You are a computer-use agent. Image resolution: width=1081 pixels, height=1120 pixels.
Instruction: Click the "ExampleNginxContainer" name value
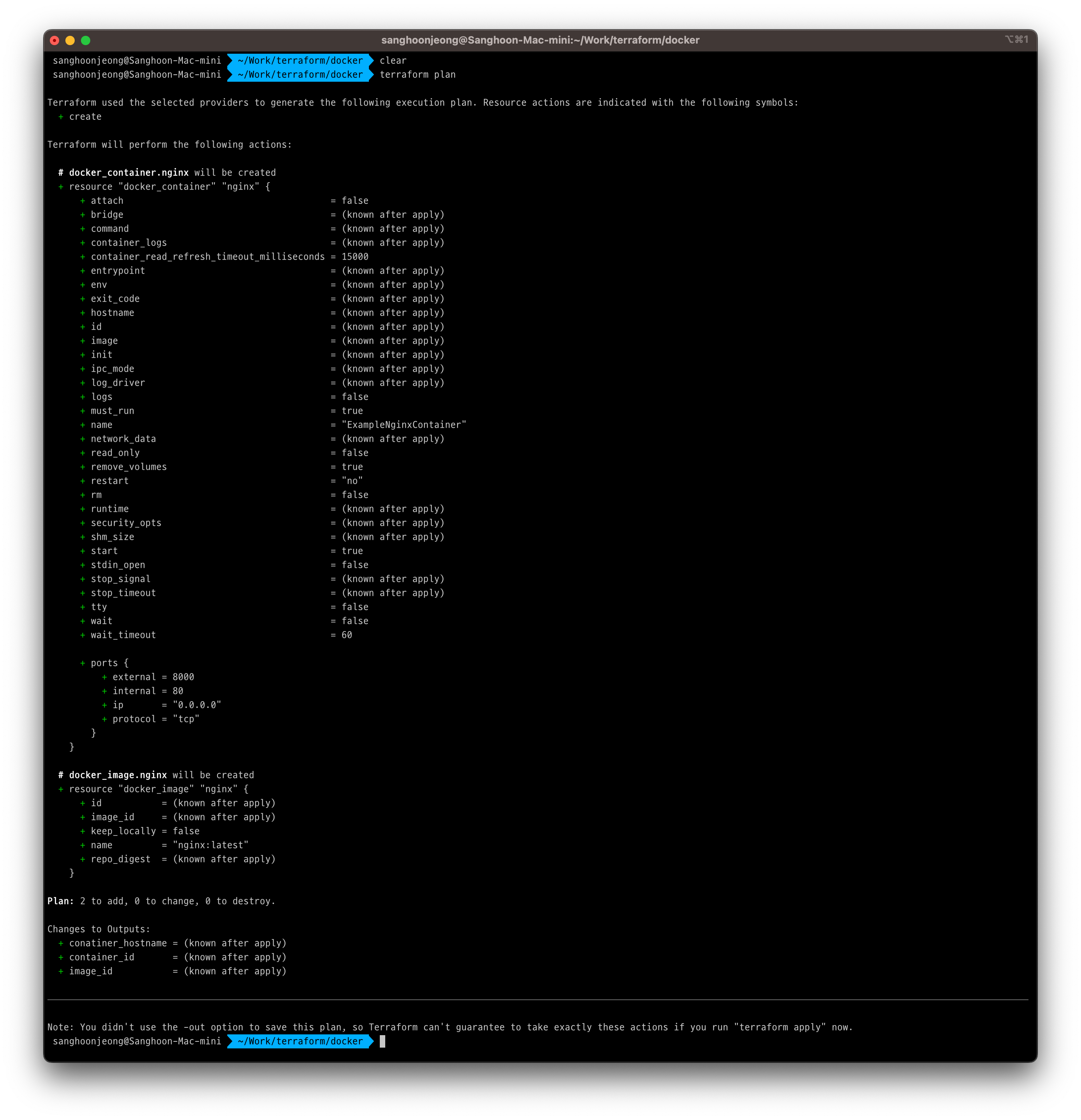tap(404, 425)
